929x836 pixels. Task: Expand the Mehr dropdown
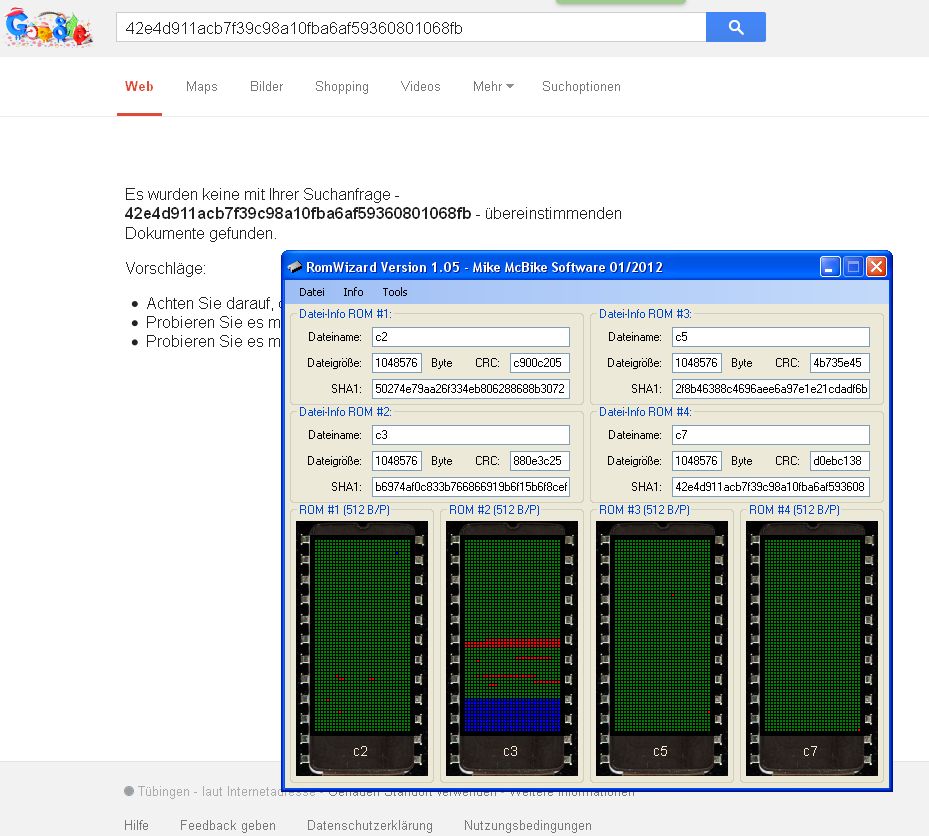coord(493,87)
